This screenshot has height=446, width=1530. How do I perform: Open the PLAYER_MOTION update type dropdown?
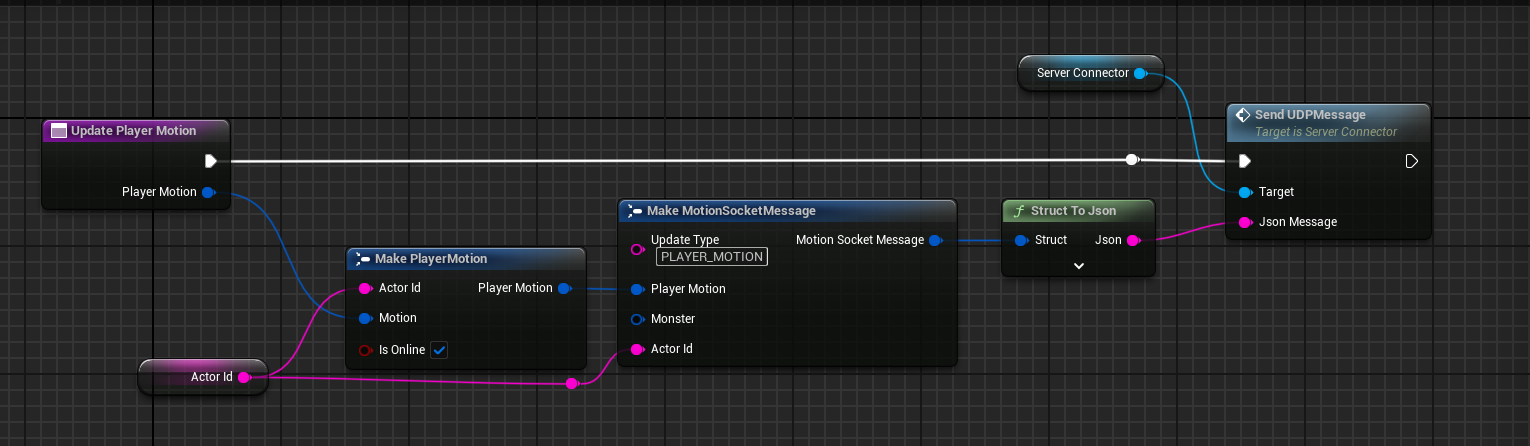[712, 257]
